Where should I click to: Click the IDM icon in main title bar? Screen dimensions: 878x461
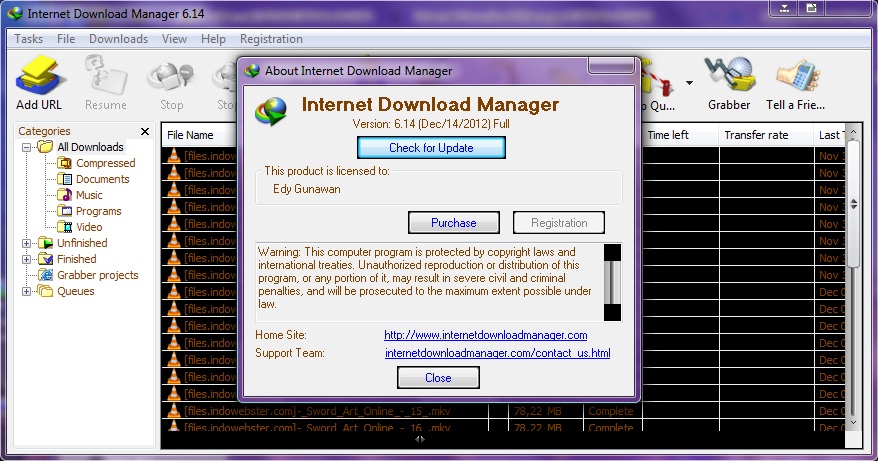click(15, 13)
